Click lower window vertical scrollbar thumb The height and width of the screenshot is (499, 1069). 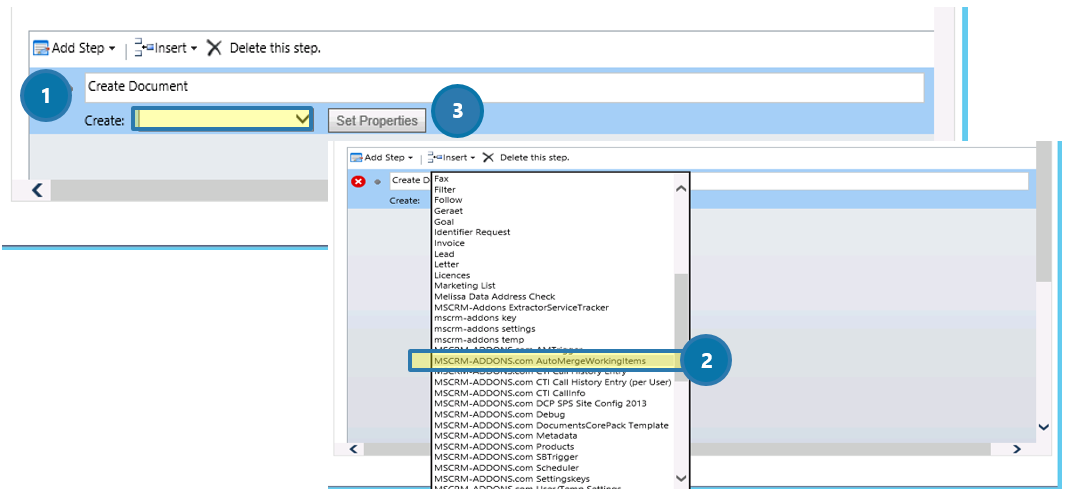coord(1043,212)
